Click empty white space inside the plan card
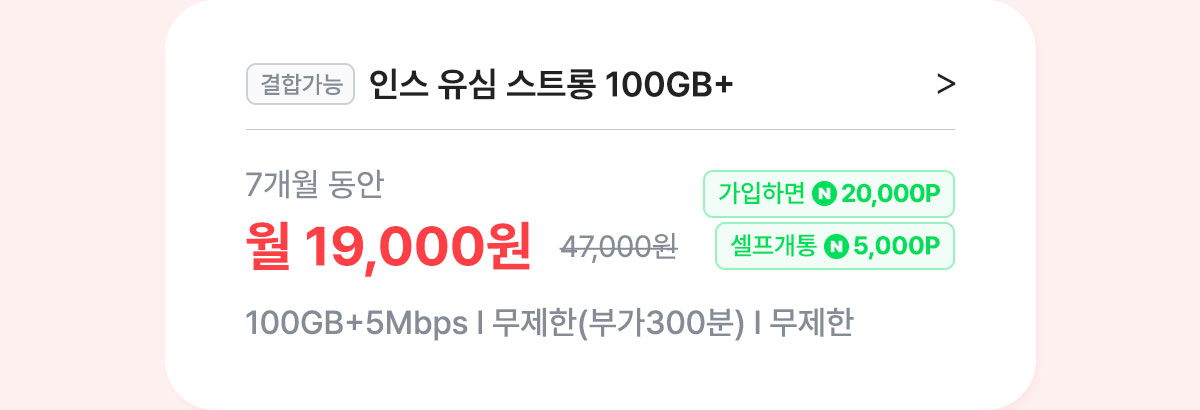This screenshot has width=1200, height=410. pos(600,375)
